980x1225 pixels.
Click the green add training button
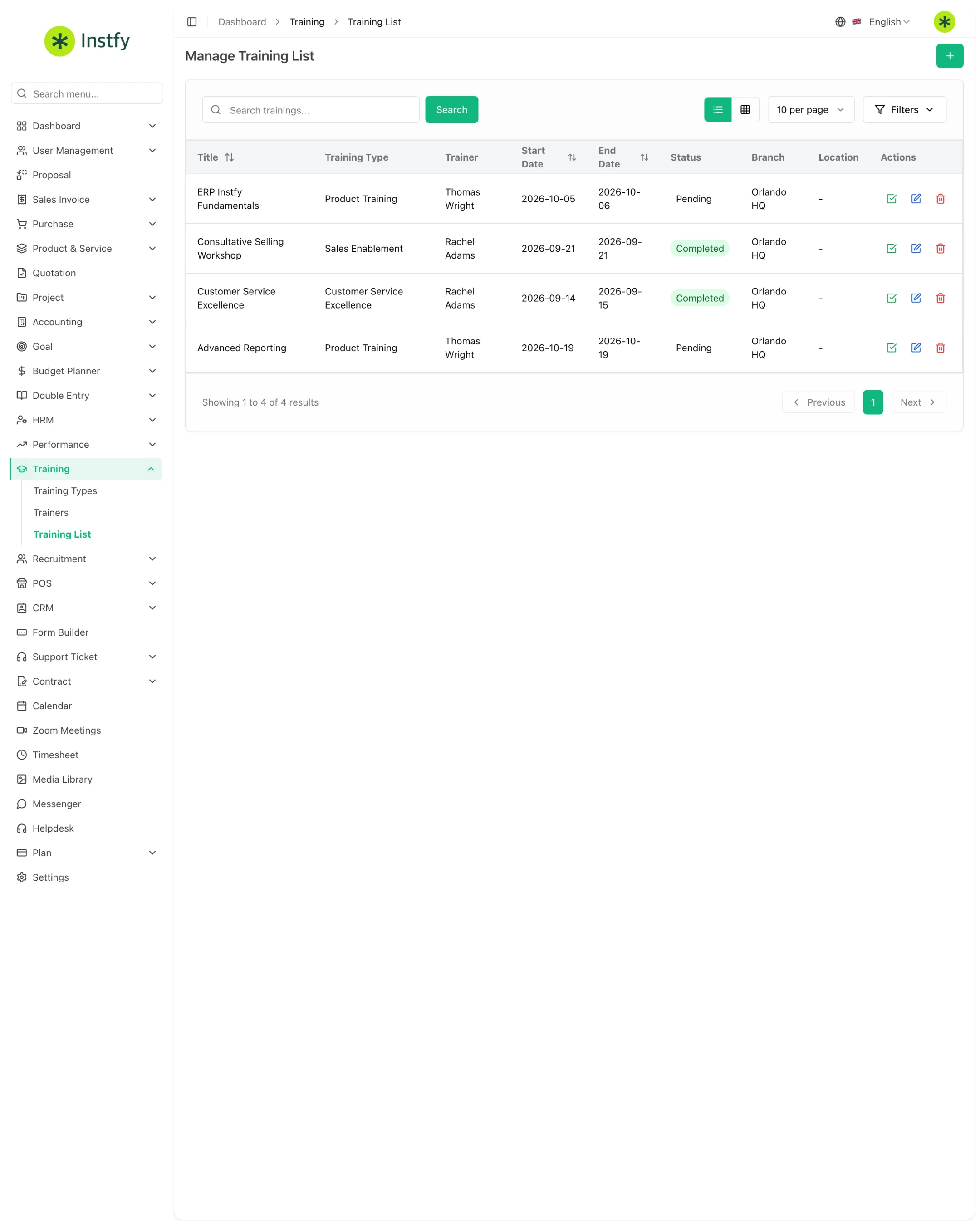pyautogui.click(x=949, y=56)
